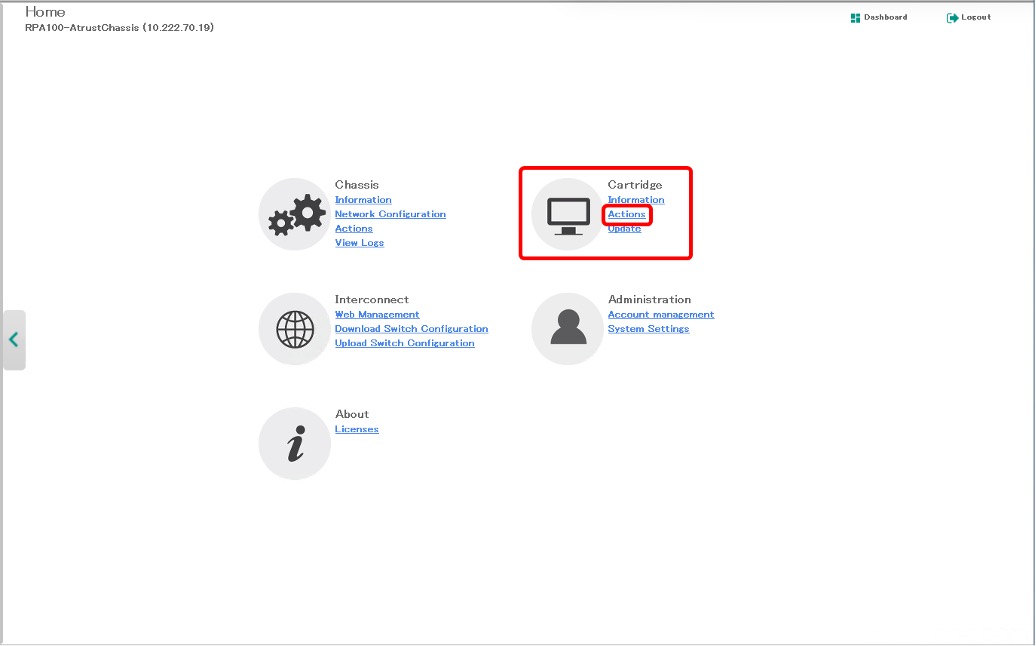This screenshot has height=646, width=1036.
Task: Click the Administration user silhouette icon
Action: (x=568, y=329)
